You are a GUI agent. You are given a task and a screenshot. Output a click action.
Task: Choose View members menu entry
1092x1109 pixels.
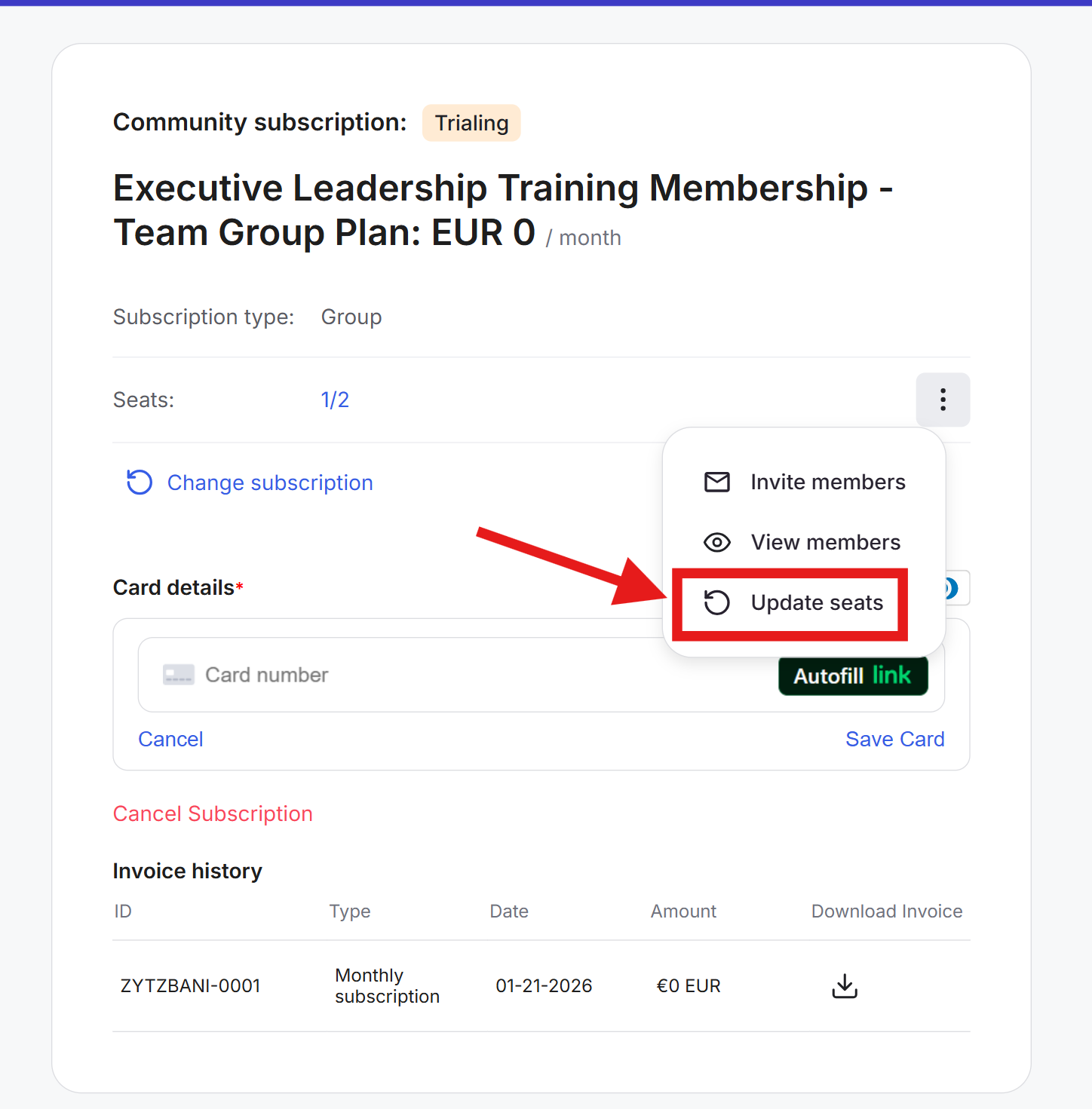click(x=825, y=543)
